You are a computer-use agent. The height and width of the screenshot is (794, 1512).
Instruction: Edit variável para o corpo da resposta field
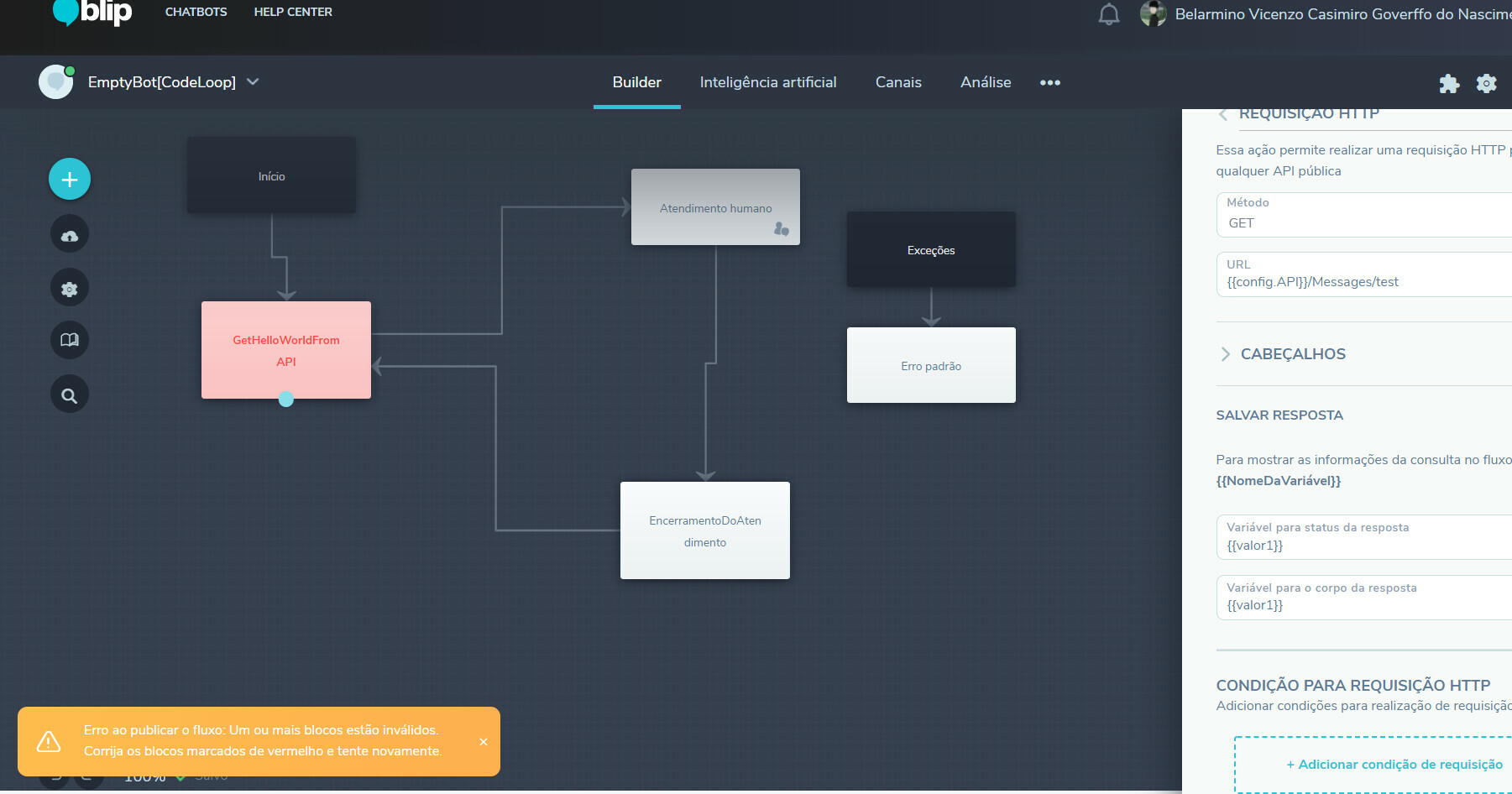click(x=1364, y=598)
